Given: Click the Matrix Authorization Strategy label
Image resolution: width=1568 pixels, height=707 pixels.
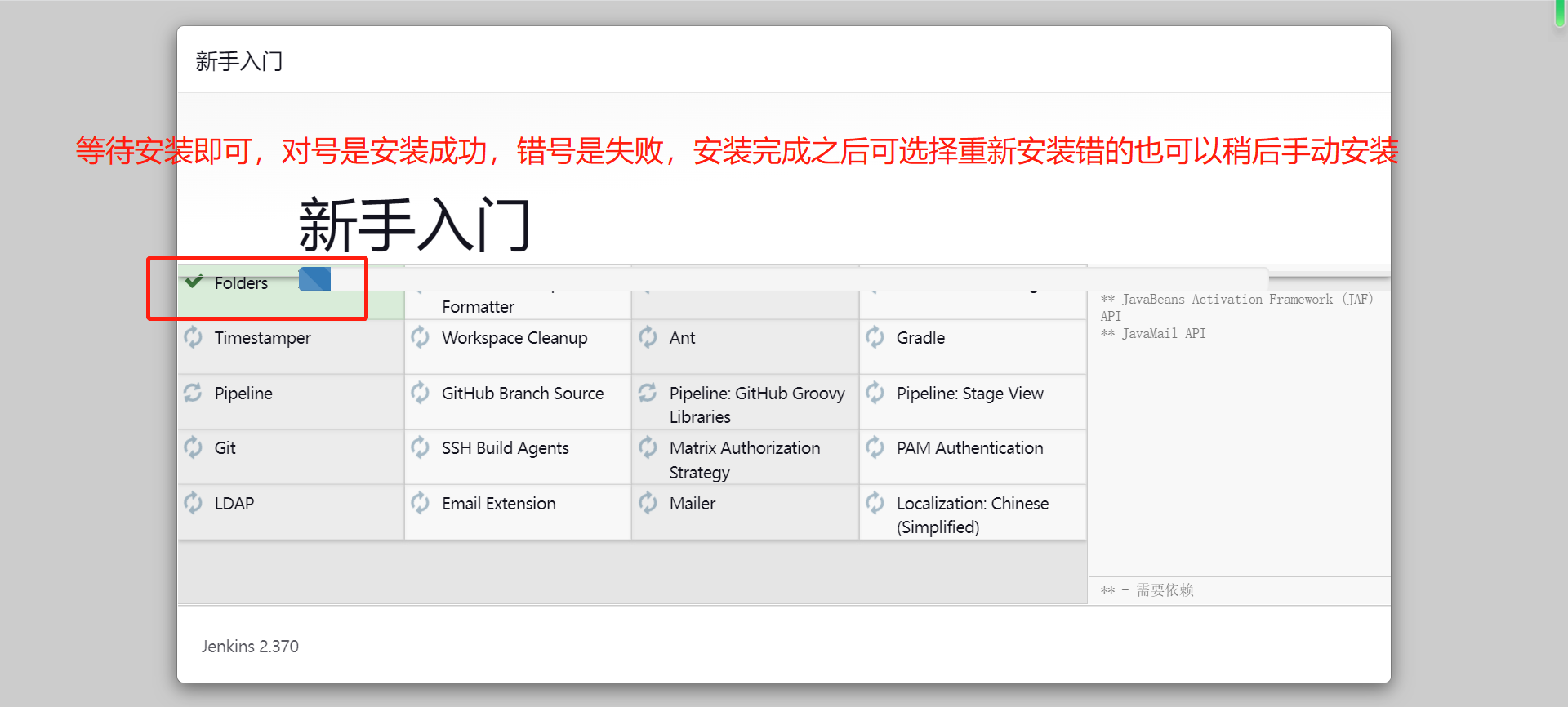Looking at the screenshot, I should (744, 460).
